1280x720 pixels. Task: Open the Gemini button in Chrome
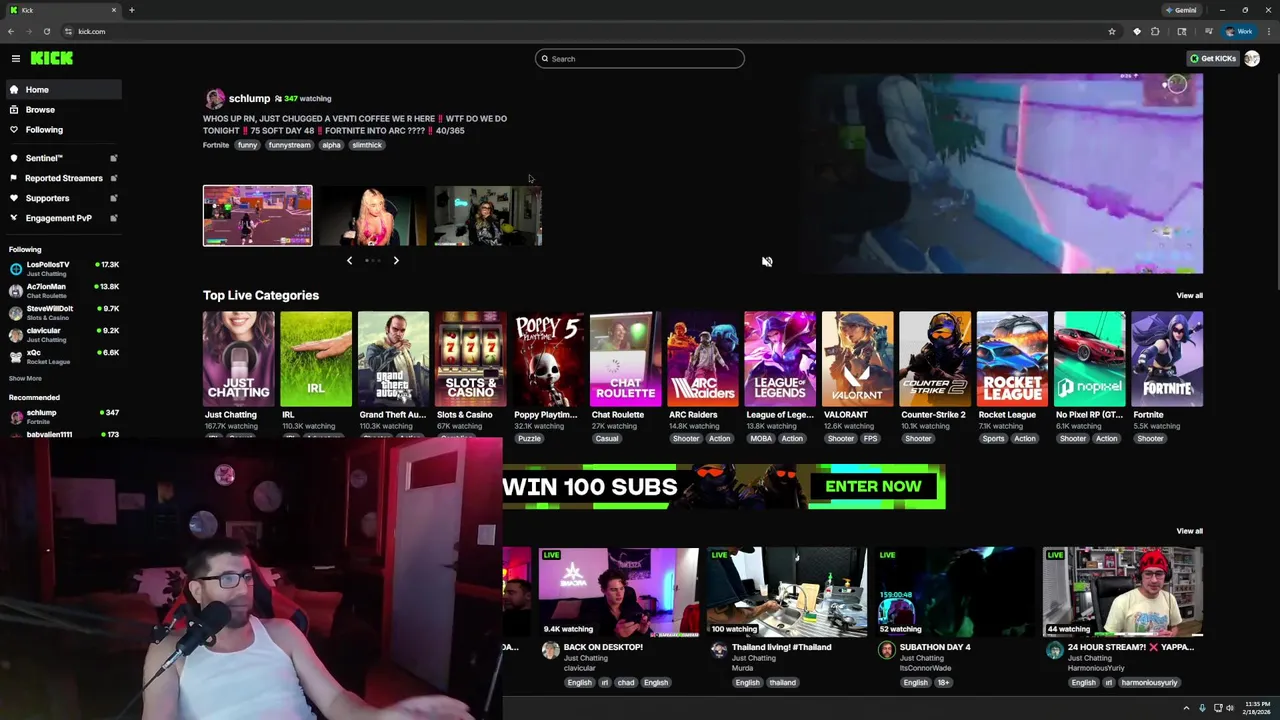pos(1181,10)
